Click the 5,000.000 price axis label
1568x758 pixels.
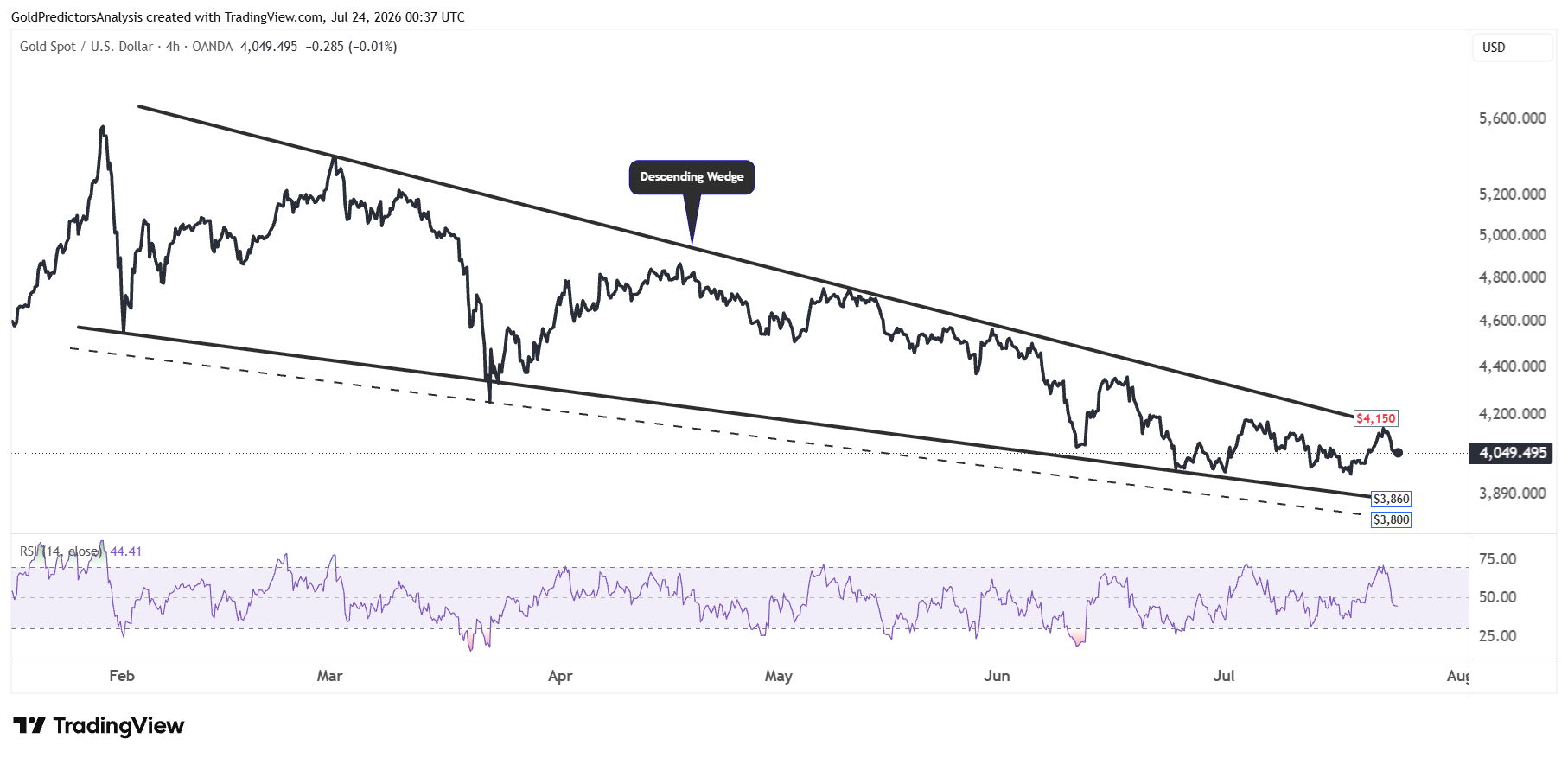tap(1512, 235)
